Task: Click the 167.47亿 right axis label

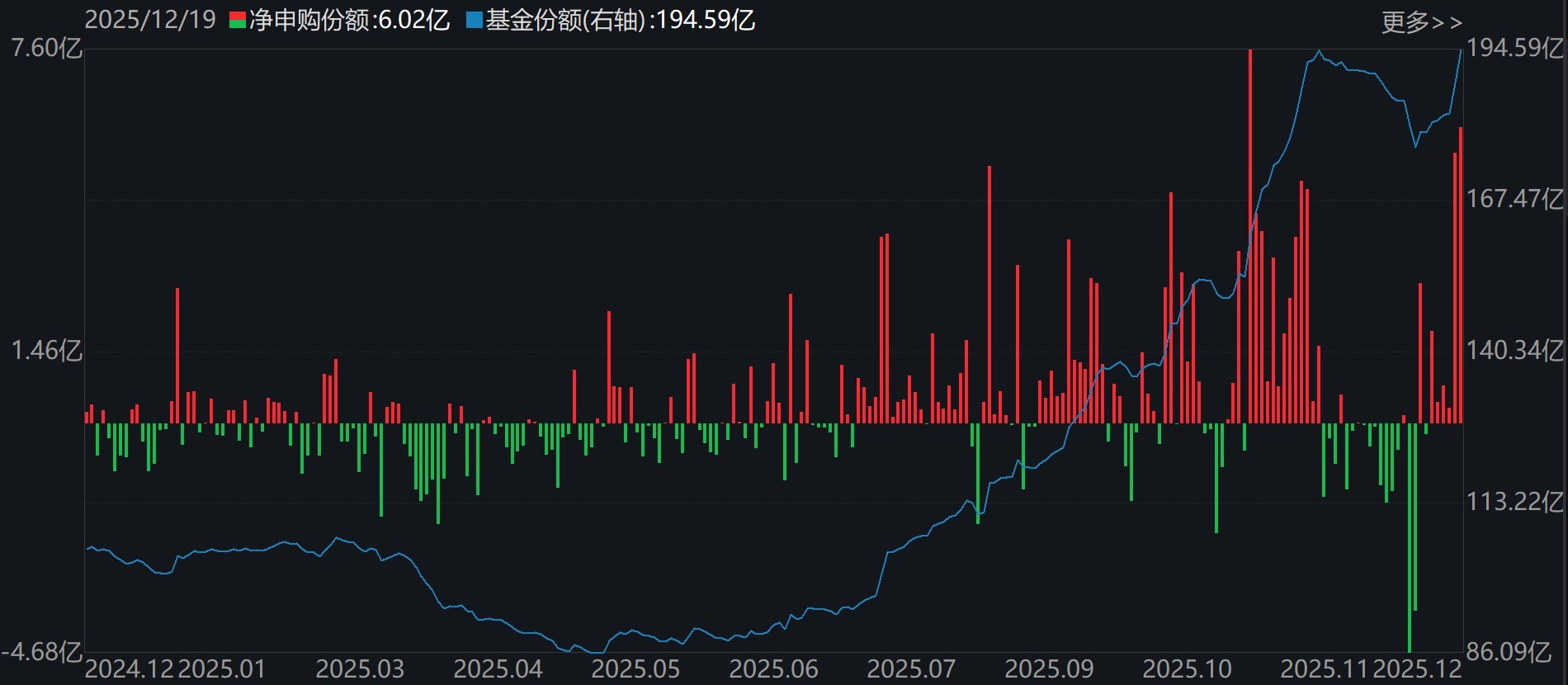Action: click(1514, 199)
